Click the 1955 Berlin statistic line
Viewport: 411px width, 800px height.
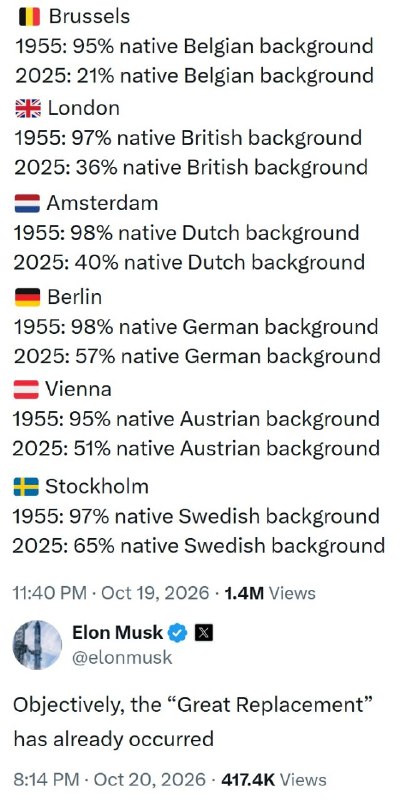(196, 327)
